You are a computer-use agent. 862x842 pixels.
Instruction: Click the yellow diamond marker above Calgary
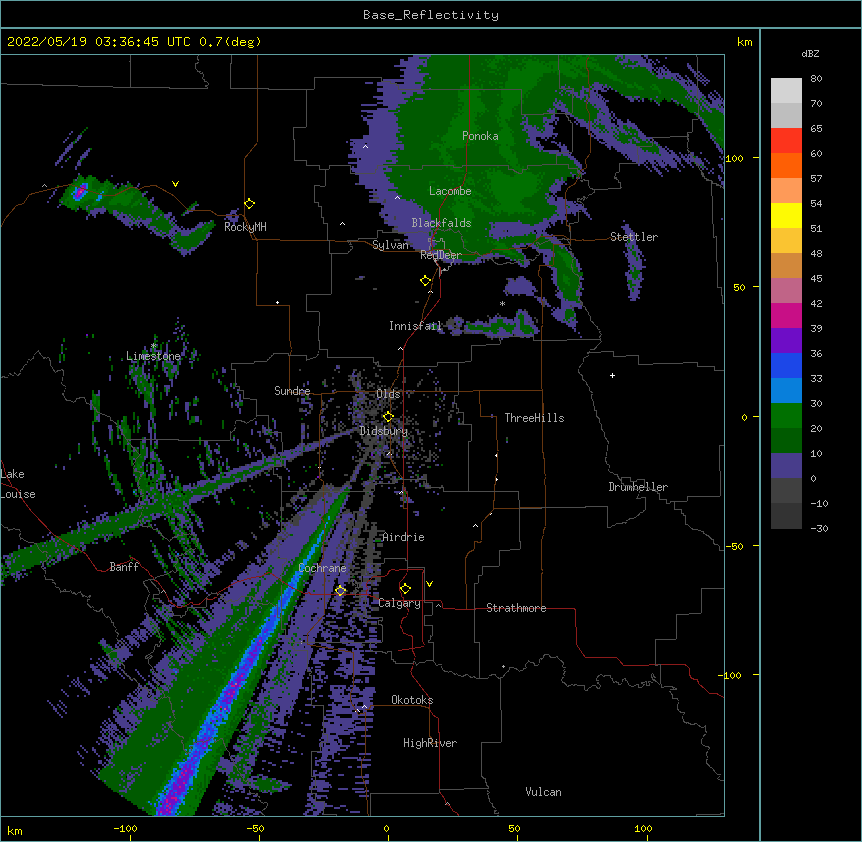pyautogui.click(x=405, y=589)
